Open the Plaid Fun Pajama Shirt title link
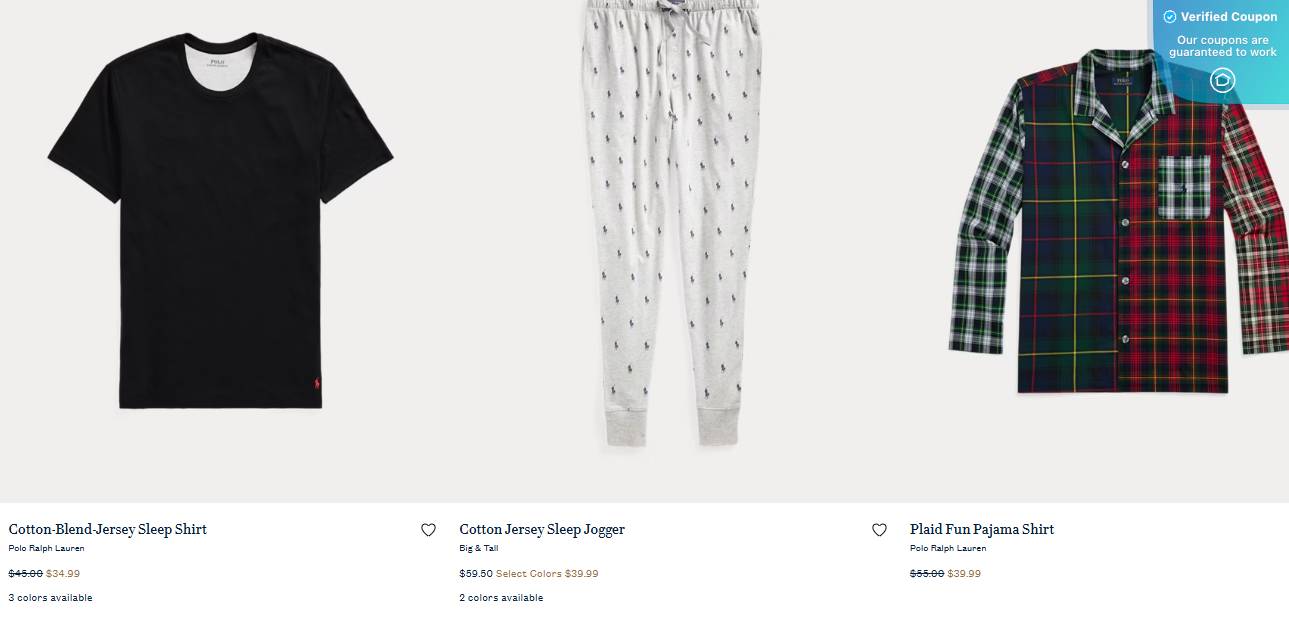The height and width of the screenshot is (626, 1289). click(982, 529)
